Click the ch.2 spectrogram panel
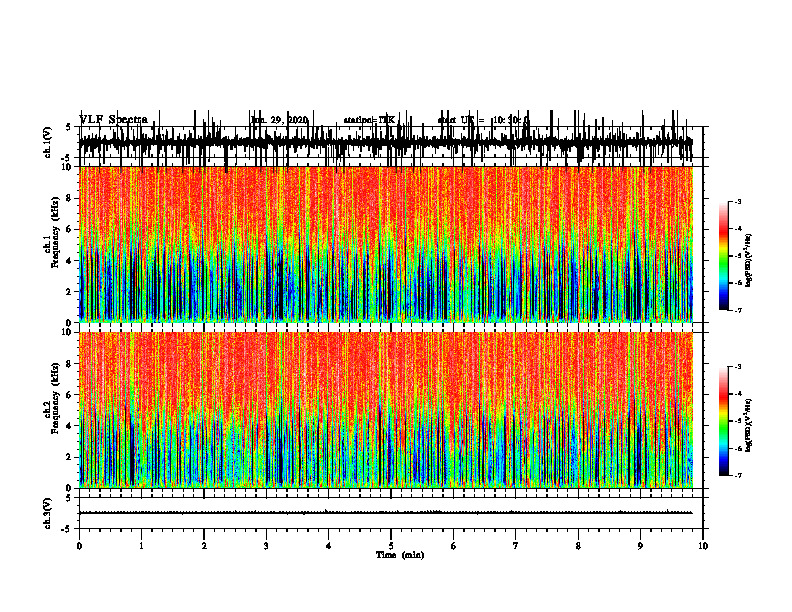 coord(386,410)
